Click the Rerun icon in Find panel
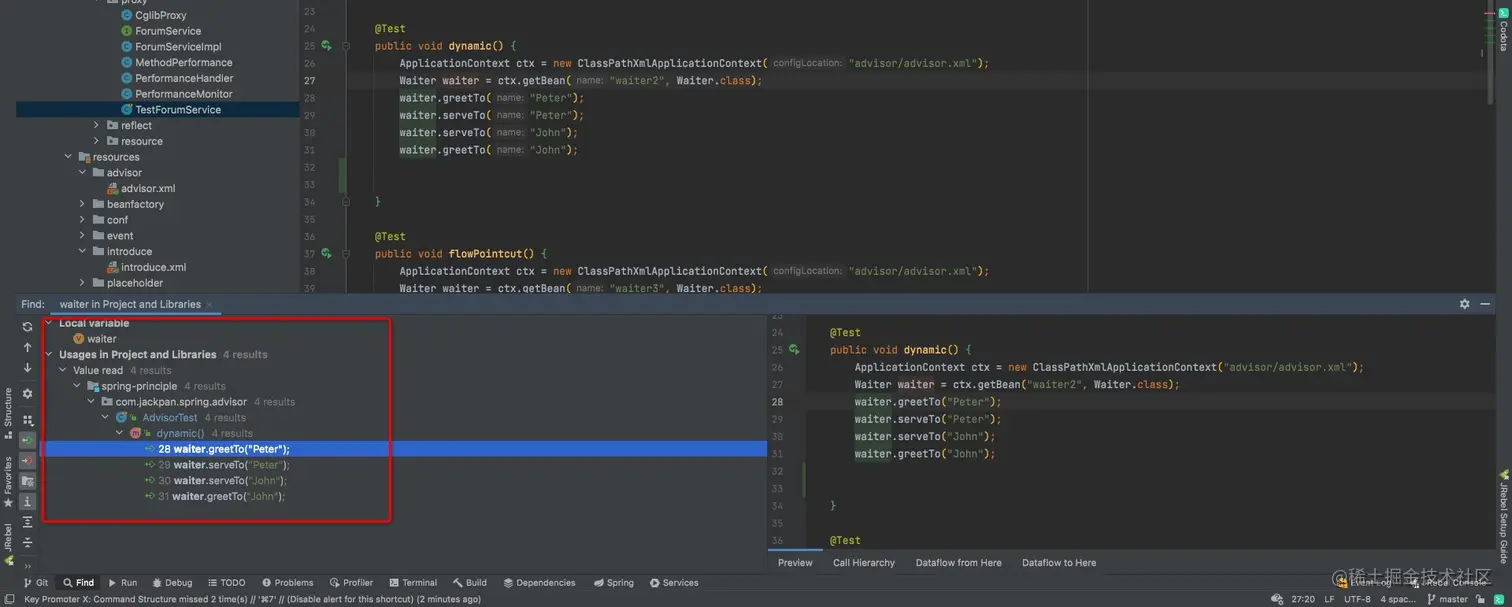Viewport: 1512px width, 607px height. [x=27, y=327]
